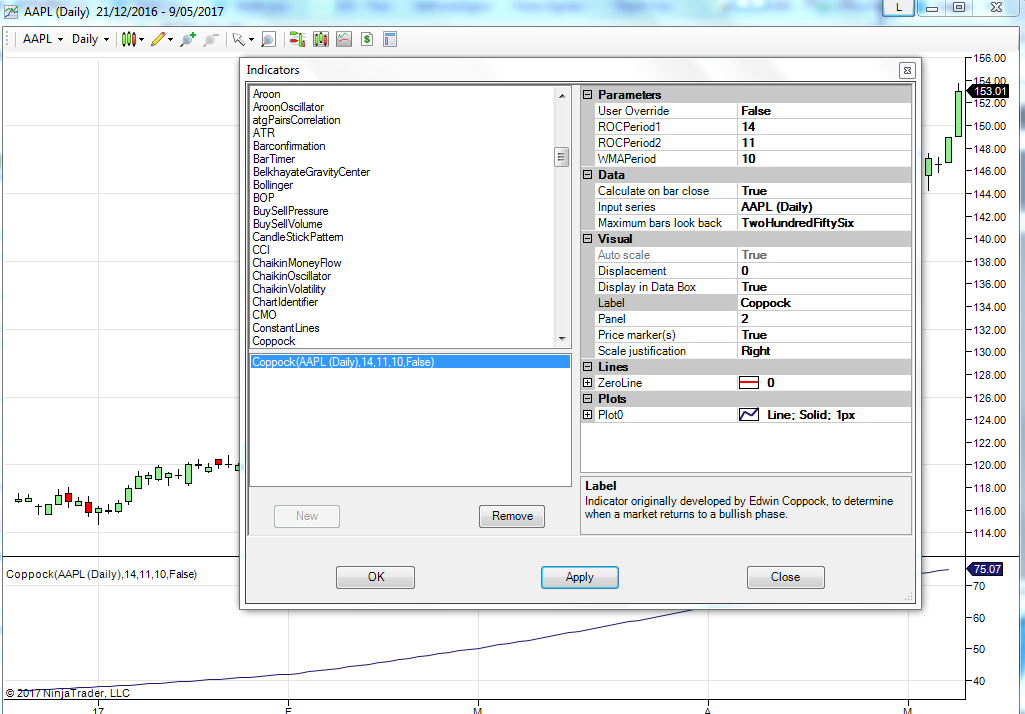Open the Indicators toolbar icon
This screenshot has height=714, width=1025.
[344, 39]
